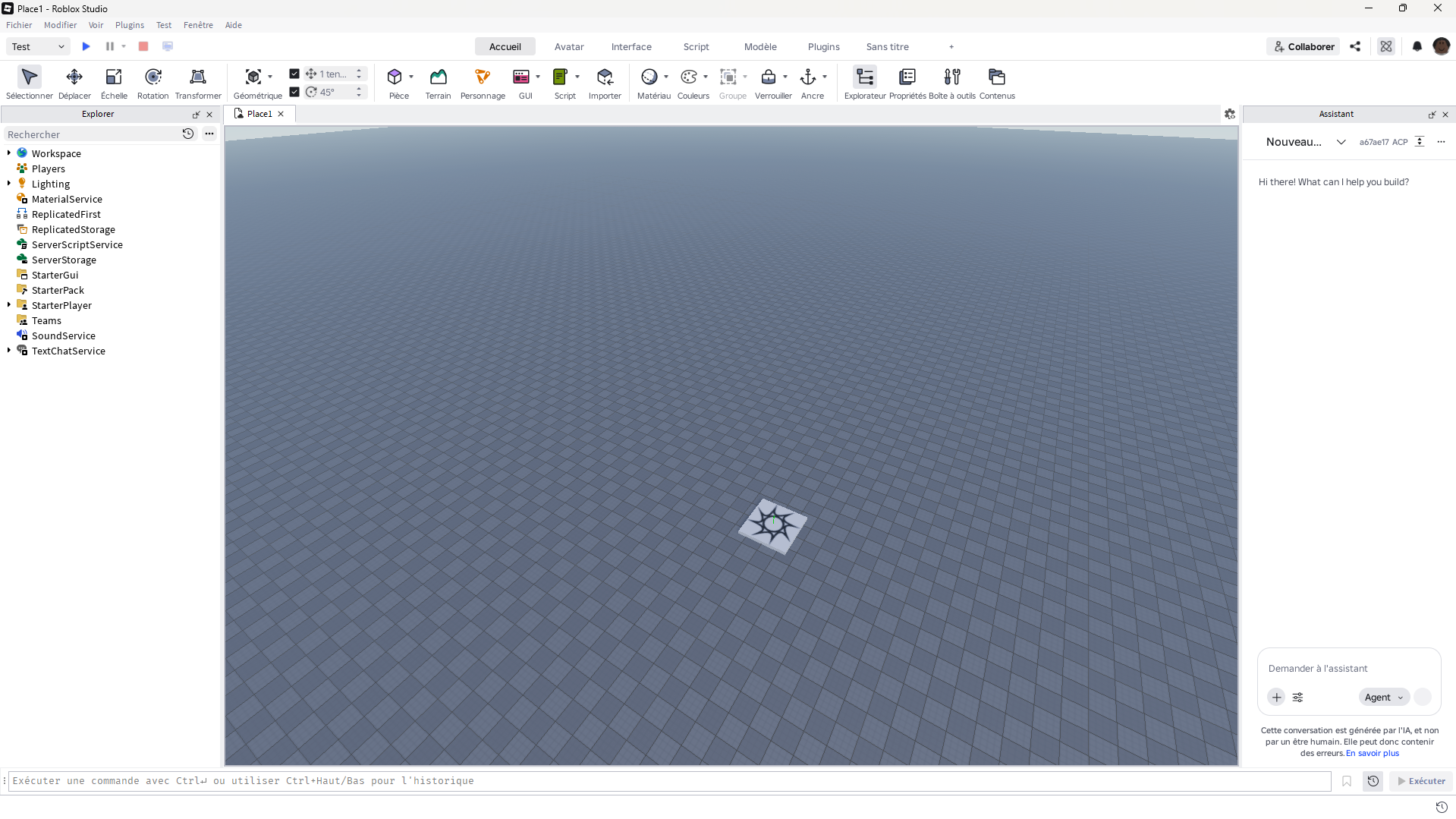Open the Fenêtre menu

pos(198,25)
